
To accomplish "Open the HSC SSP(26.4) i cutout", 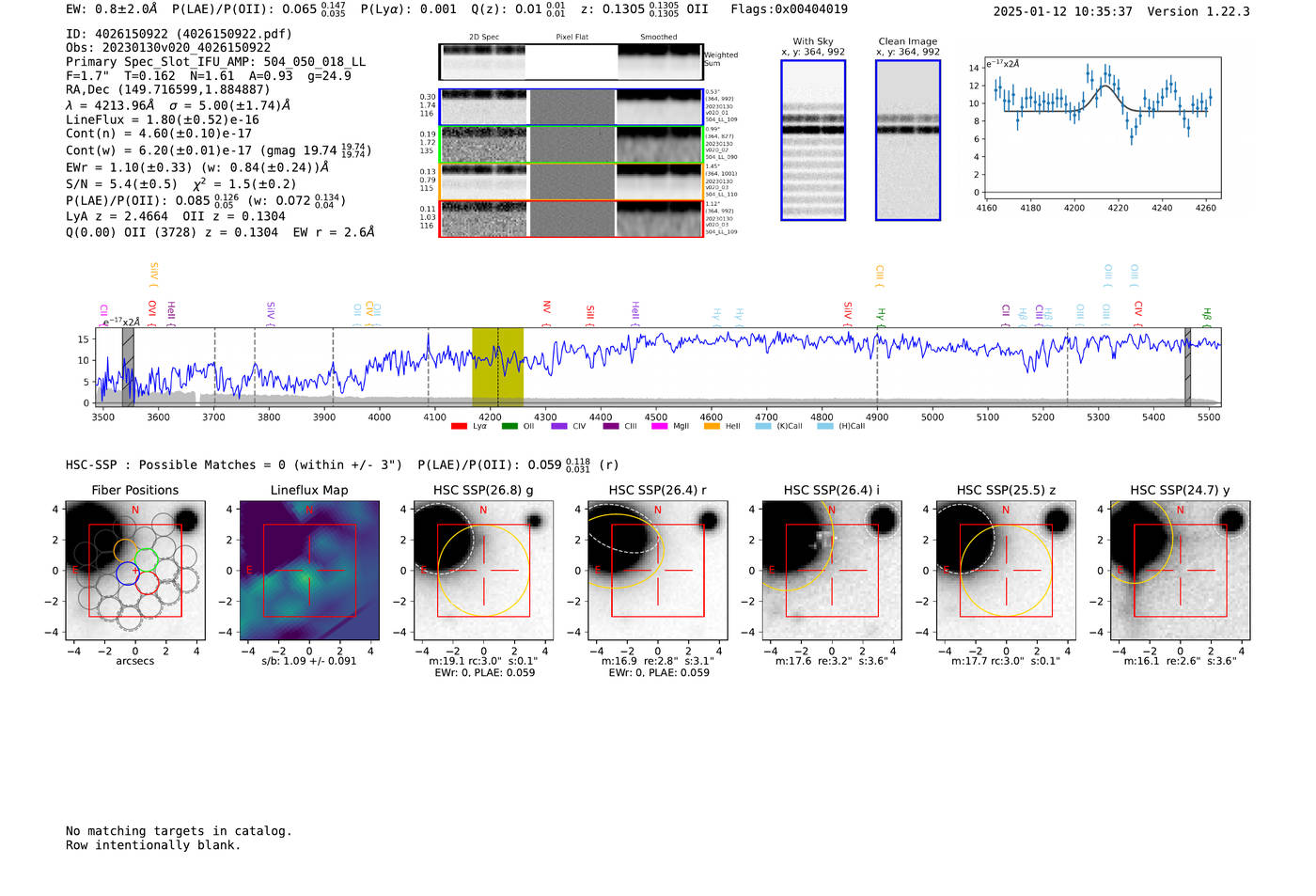I will pyautogui.click(x=831, y=570).
